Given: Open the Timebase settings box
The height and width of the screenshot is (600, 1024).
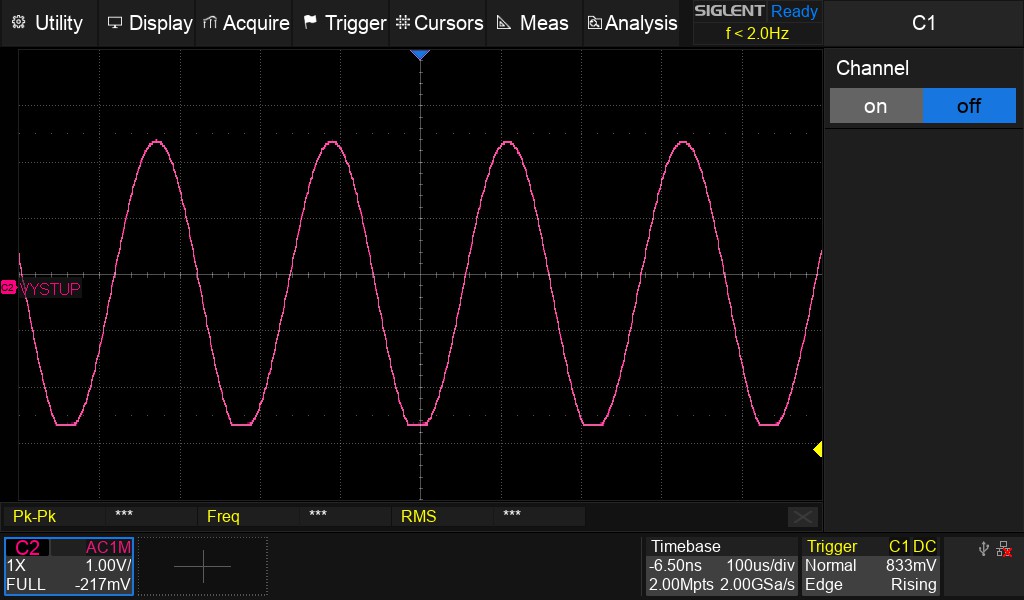Looking at the screenshot, I should pyautogui.click(x=721, y=566).
